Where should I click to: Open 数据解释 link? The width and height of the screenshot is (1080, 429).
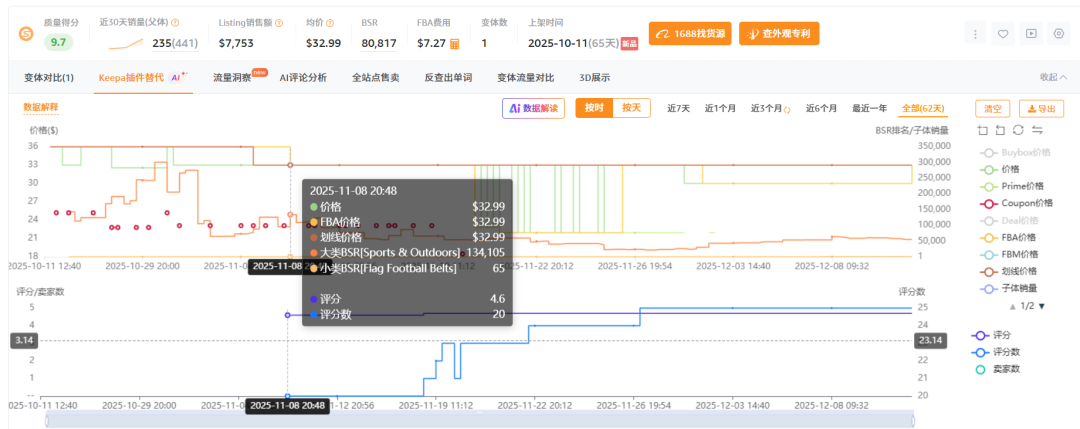point(41,107)
